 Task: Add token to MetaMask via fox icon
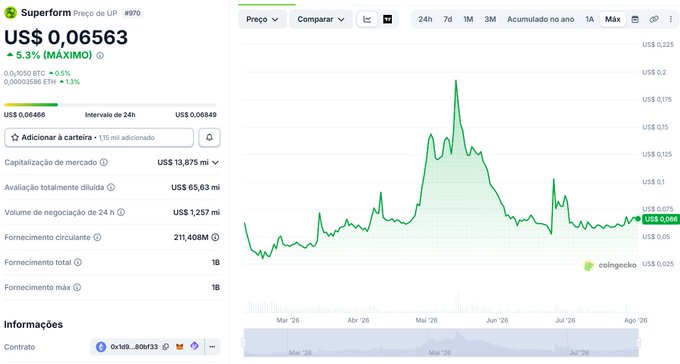pos(180,347)
